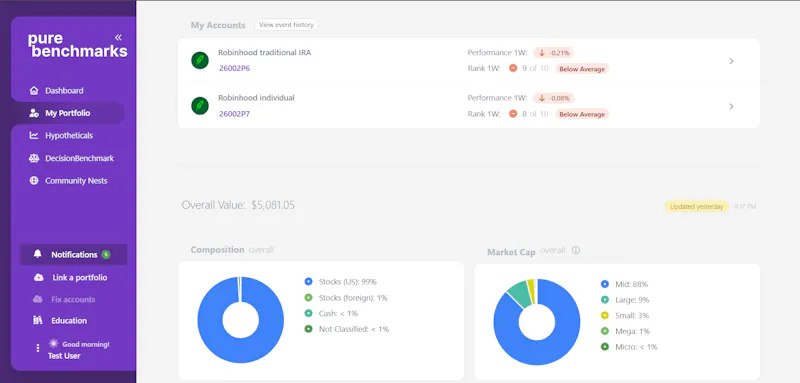Open Education section

[x=69, y=321]
